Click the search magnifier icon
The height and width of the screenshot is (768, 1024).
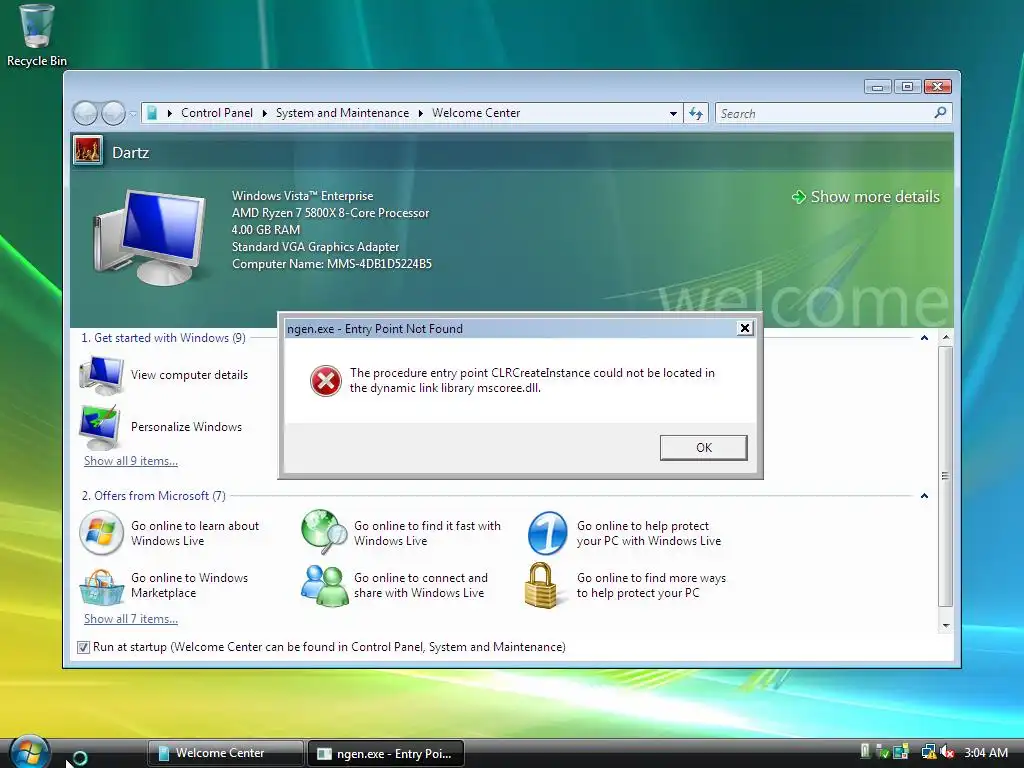[x=940, y=113]
